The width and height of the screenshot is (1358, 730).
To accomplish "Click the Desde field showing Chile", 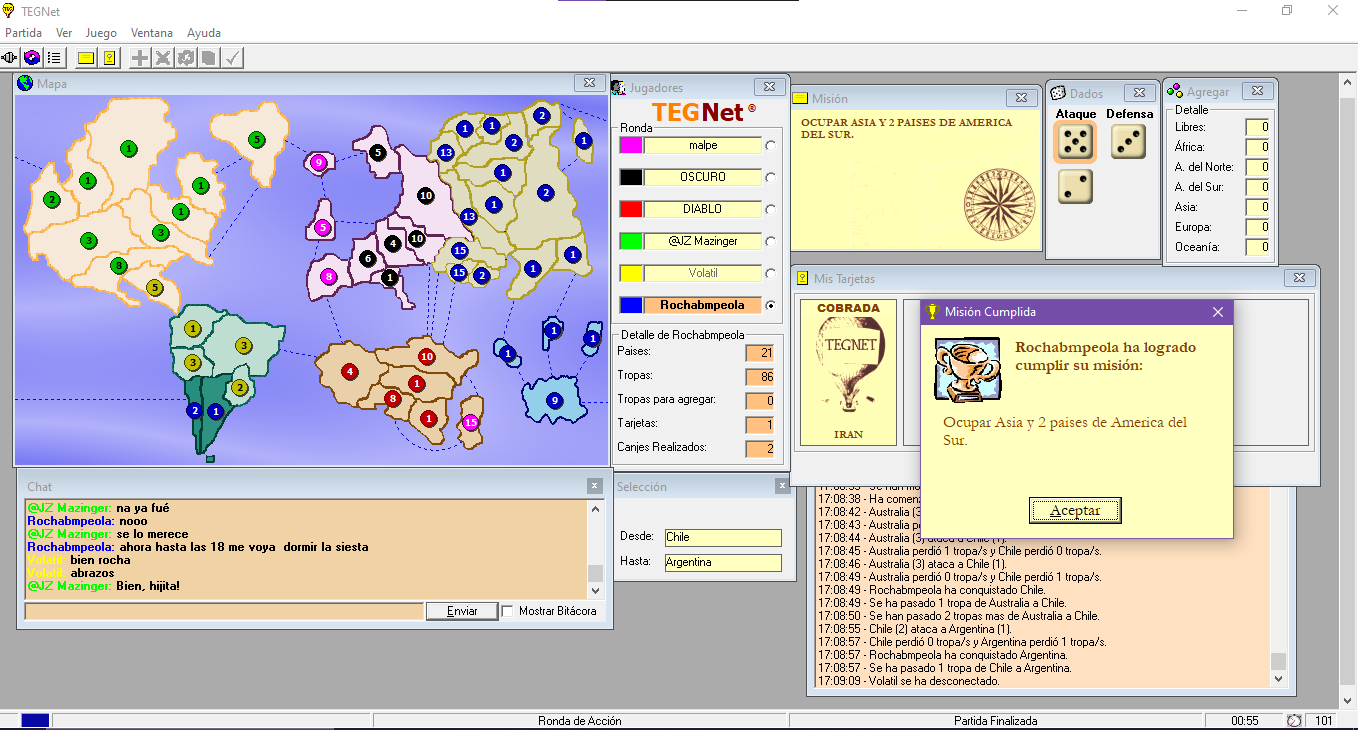I will click(722, 538).
